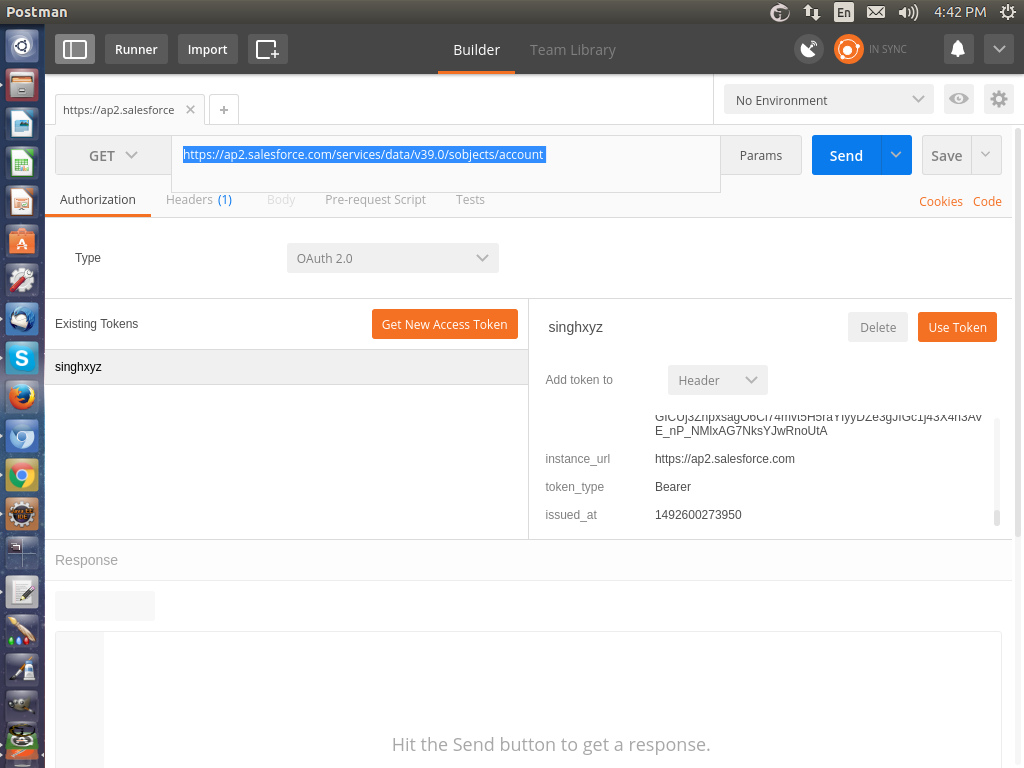Open the volume indicator in the top bar
Screen dimensions: 1024x768
click(908, 12)
